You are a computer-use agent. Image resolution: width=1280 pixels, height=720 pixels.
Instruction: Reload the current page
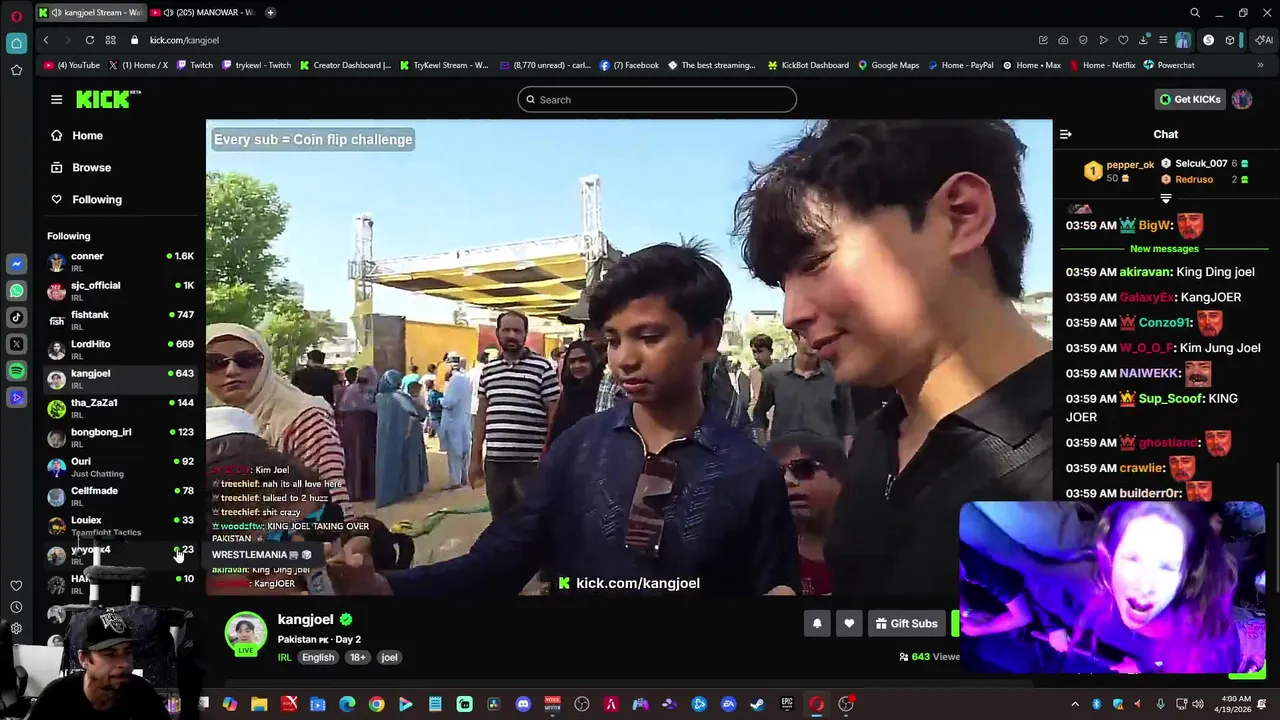pyautogui.click(x=90, y=40)
